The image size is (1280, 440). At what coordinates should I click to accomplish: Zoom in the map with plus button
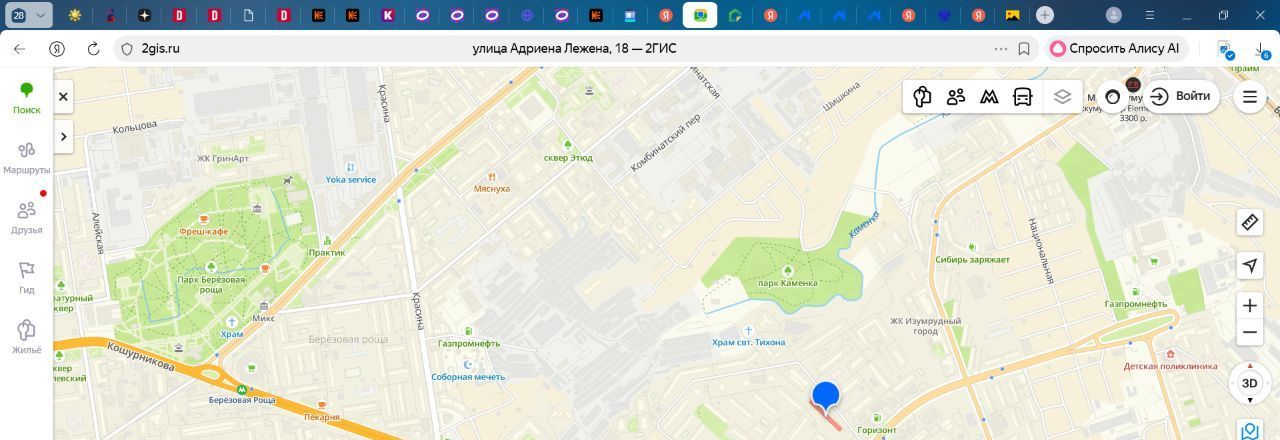(1250, 305)
